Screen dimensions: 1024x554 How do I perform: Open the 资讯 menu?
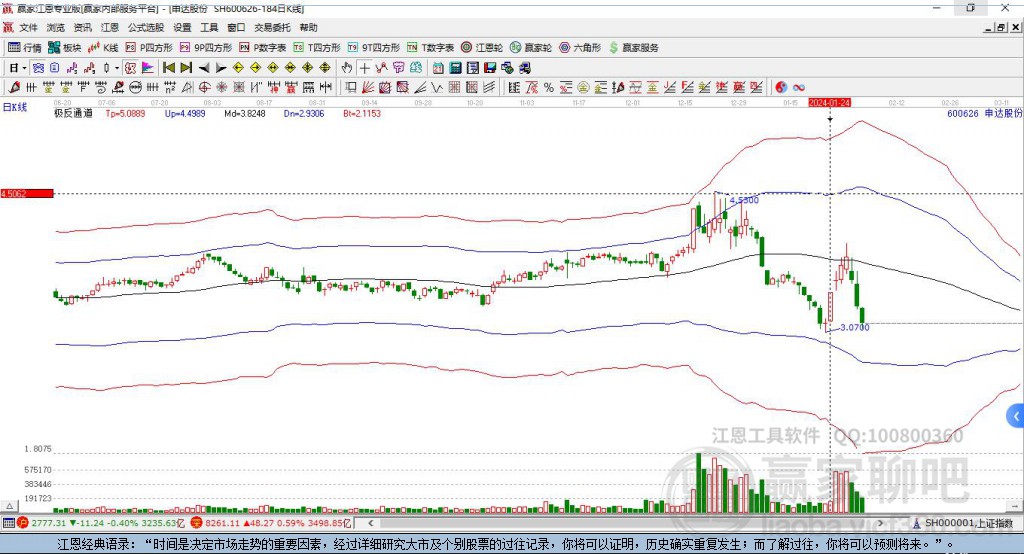pos(82,27)
